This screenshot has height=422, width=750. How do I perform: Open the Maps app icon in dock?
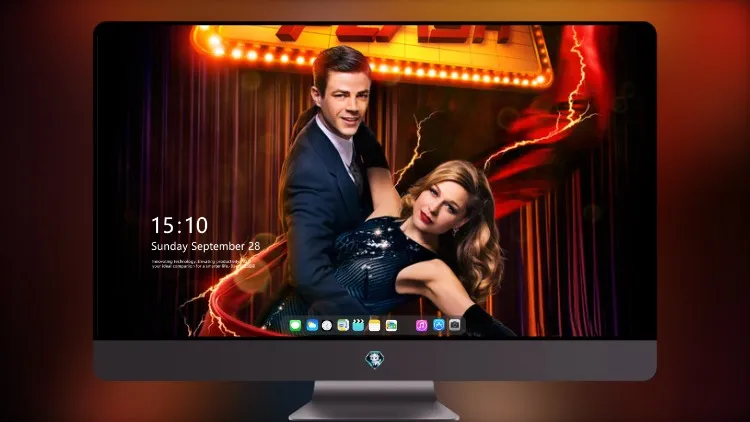click(x=343, y=325)
